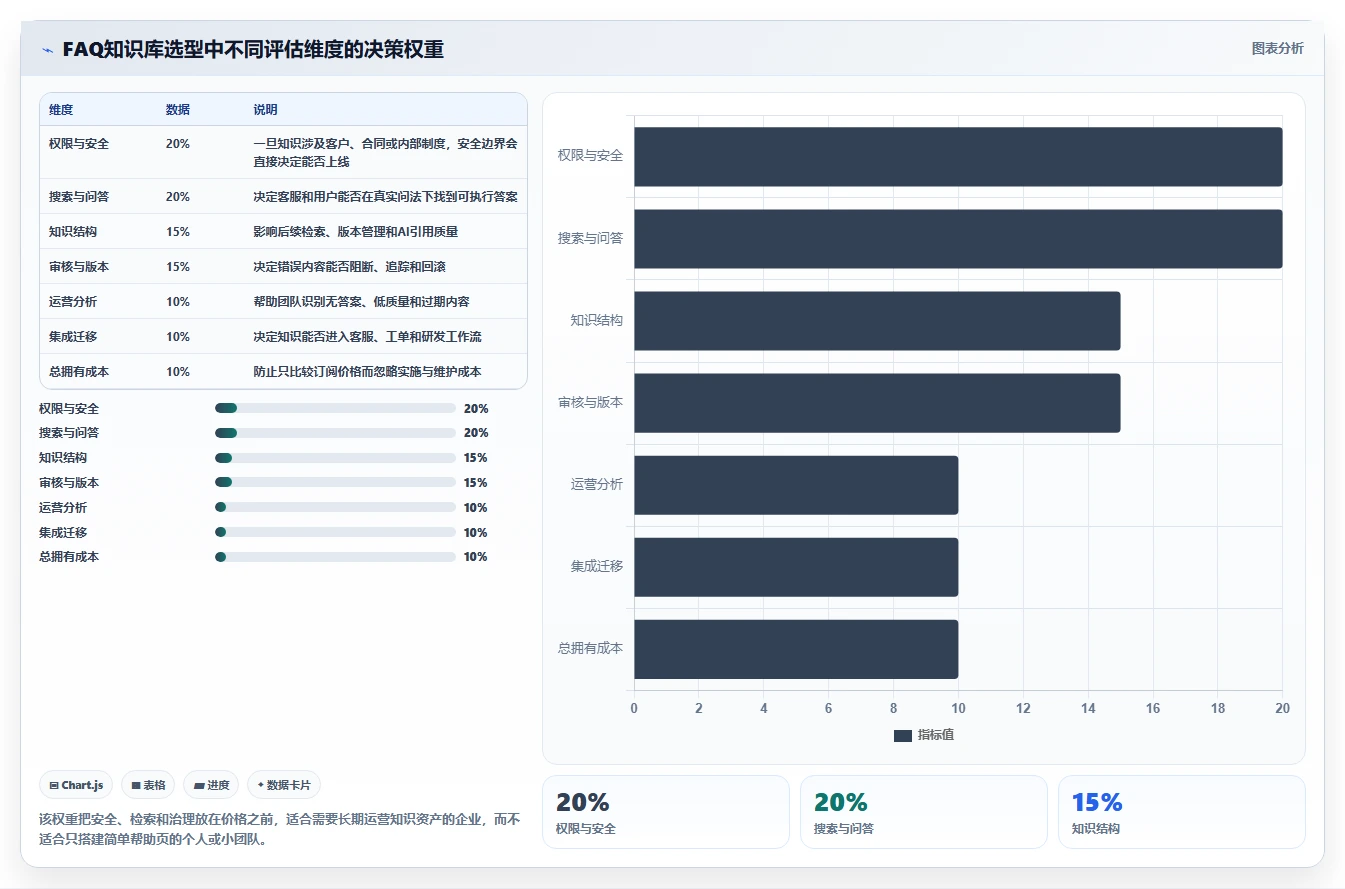Click the 集成迁移 chart bar

pyautogui.click(x=796, y=567)
